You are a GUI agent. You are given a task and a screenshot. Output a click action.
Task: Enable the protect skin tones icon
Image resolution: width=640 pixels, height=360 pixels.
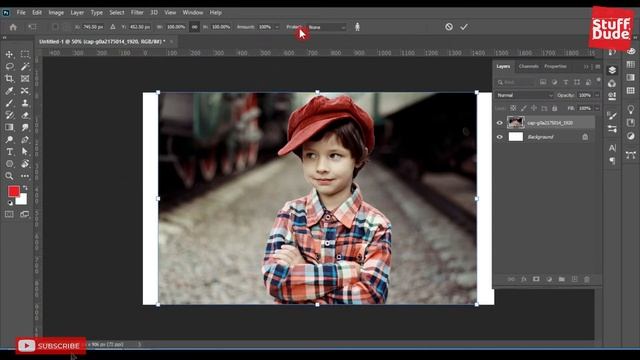[x=357, y=27]
